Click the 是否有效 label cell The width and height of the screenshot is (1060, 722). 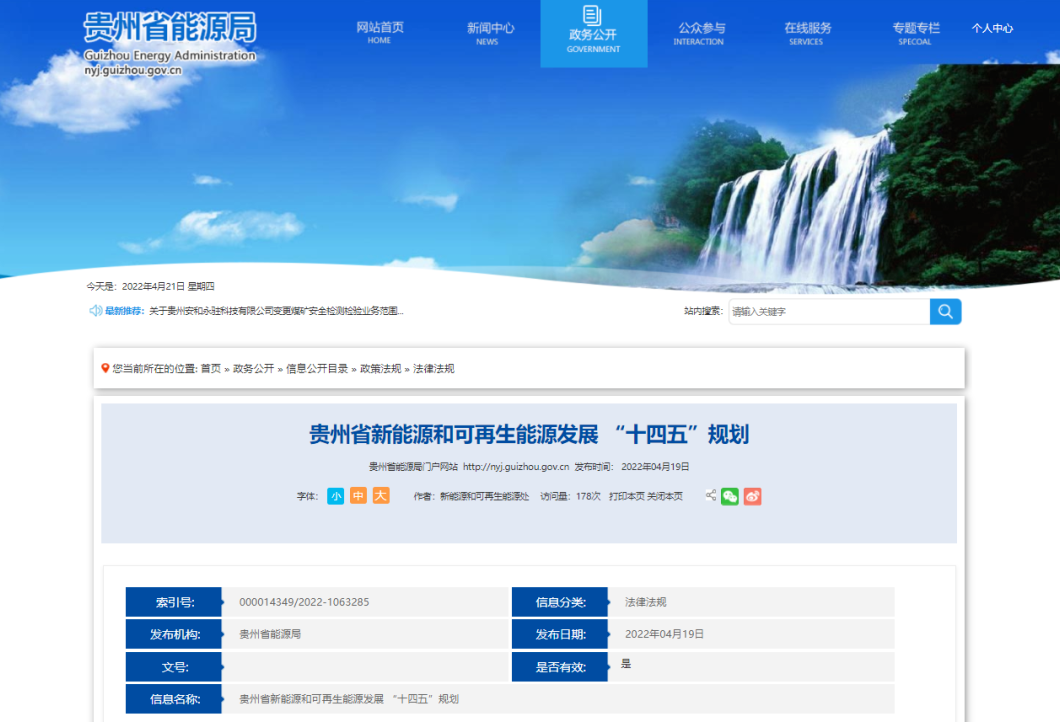click(x=560, y=667)
